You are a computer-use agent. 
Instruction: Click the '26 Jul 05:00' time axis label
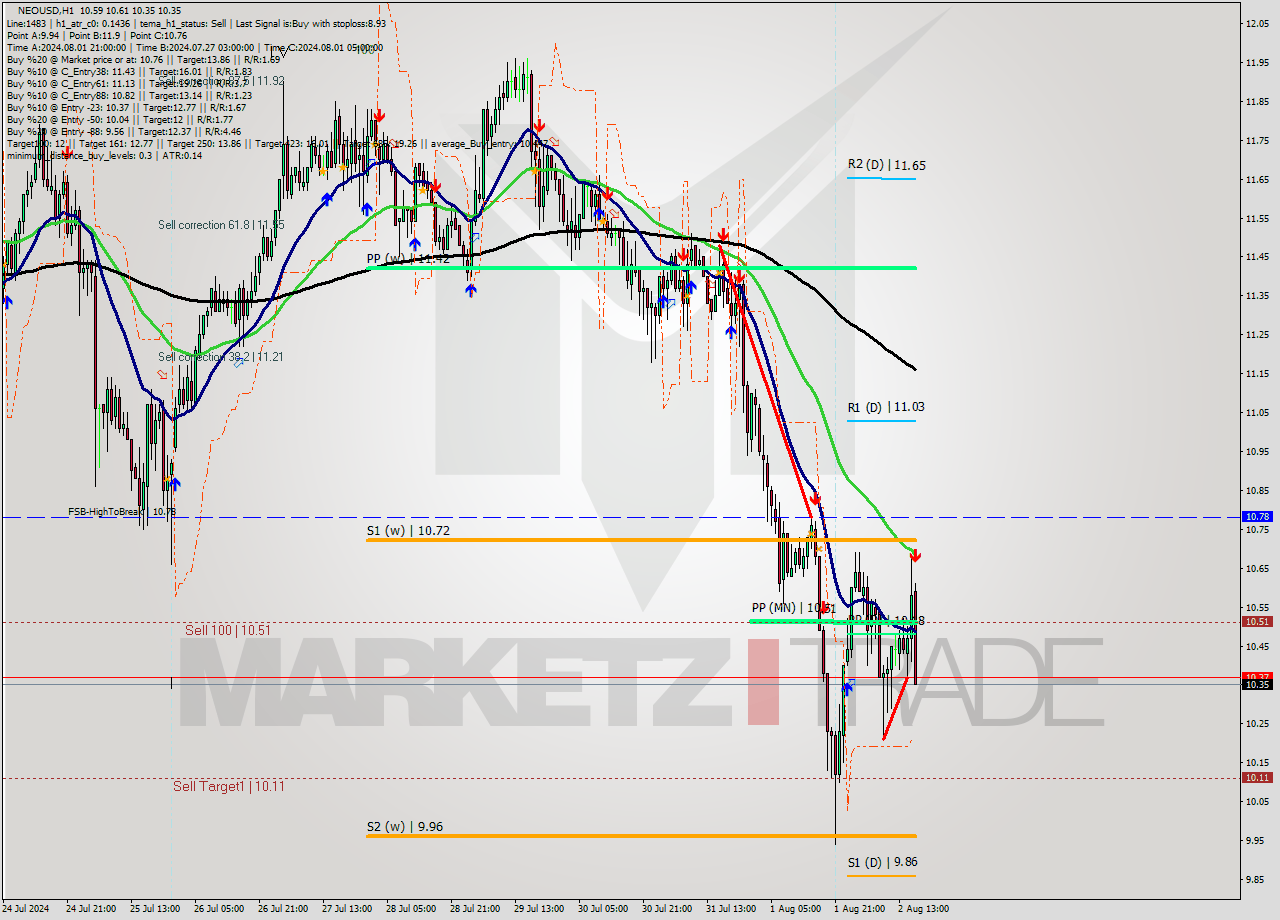219,909
